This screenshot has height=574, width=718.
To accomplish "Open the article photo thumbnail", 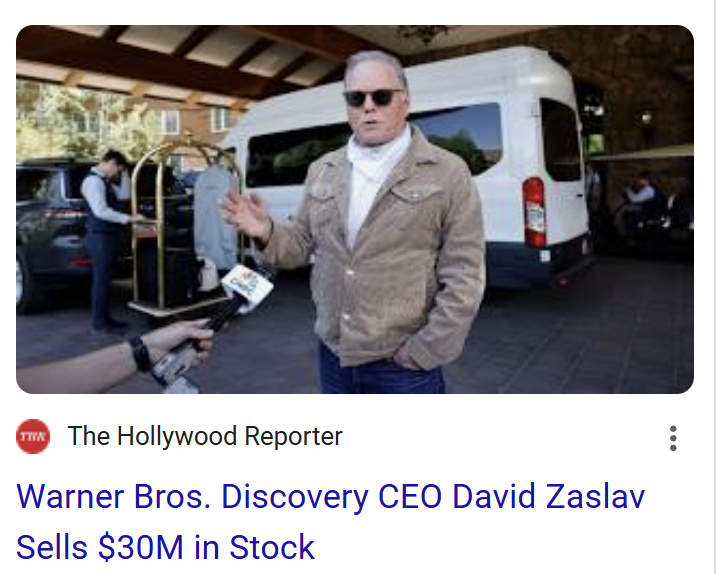I will [355, 209].
